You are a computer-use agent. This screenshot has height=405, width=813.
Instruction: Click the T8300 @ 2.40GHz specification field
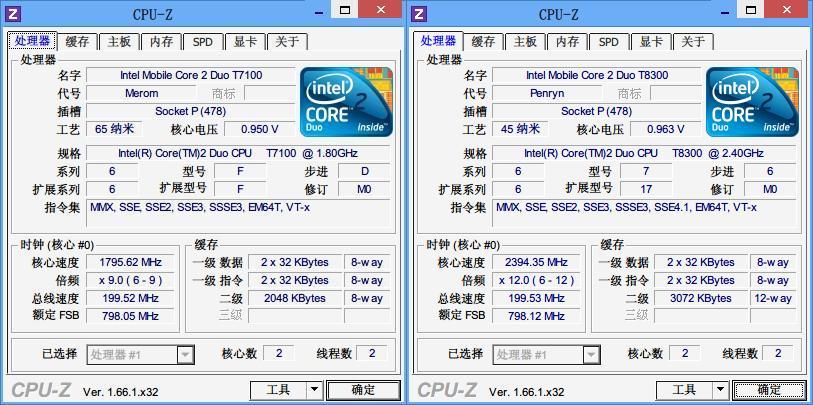click(x=644, y=153)
